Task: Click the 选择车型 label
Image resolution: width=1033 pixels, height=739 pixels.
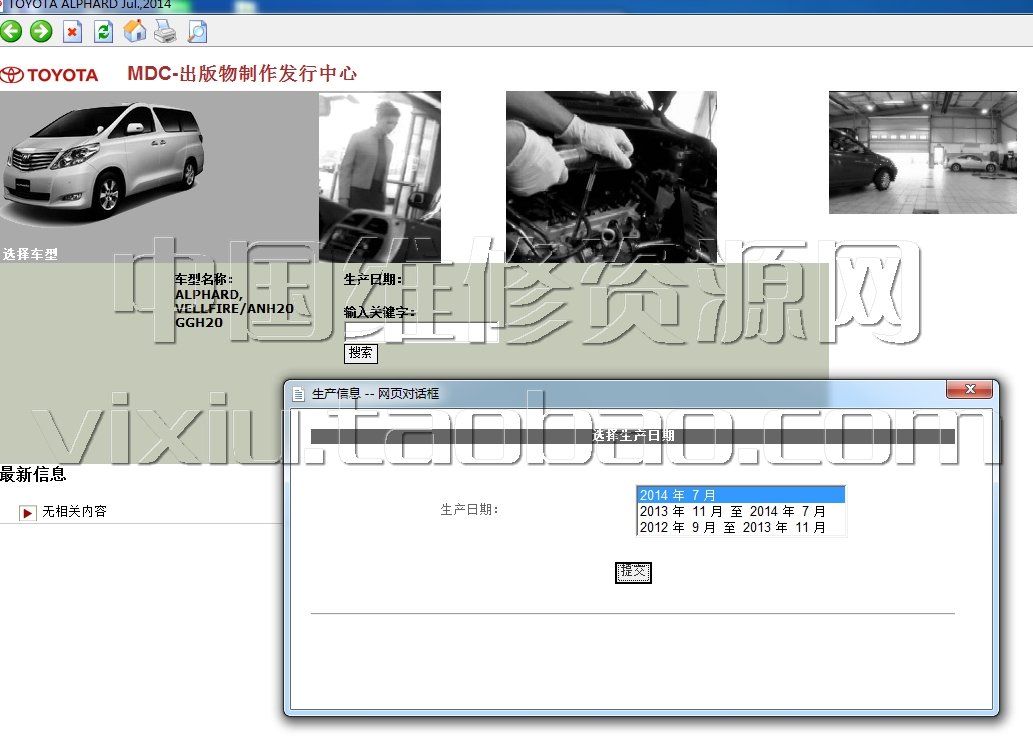Action: point(30,254)
